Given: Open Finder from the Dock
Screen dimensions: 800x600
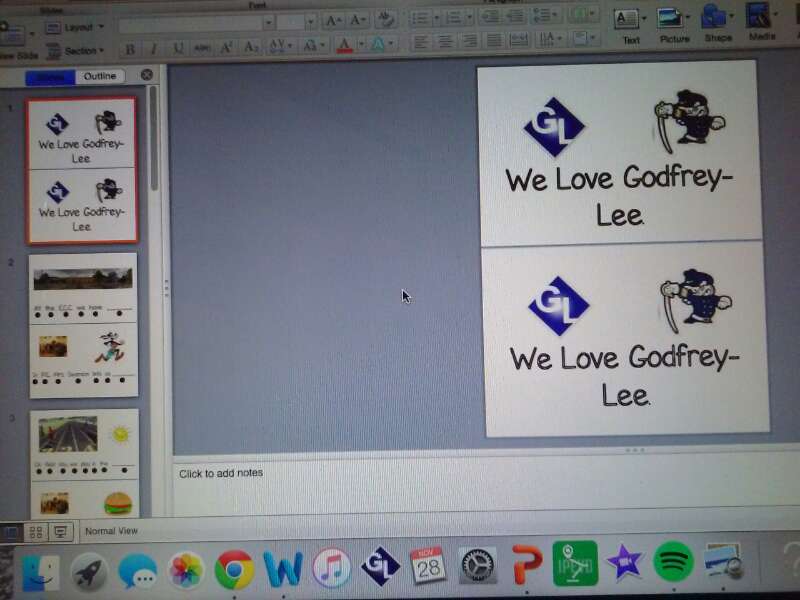Looking at the screenshot, I should coord(40,573).
